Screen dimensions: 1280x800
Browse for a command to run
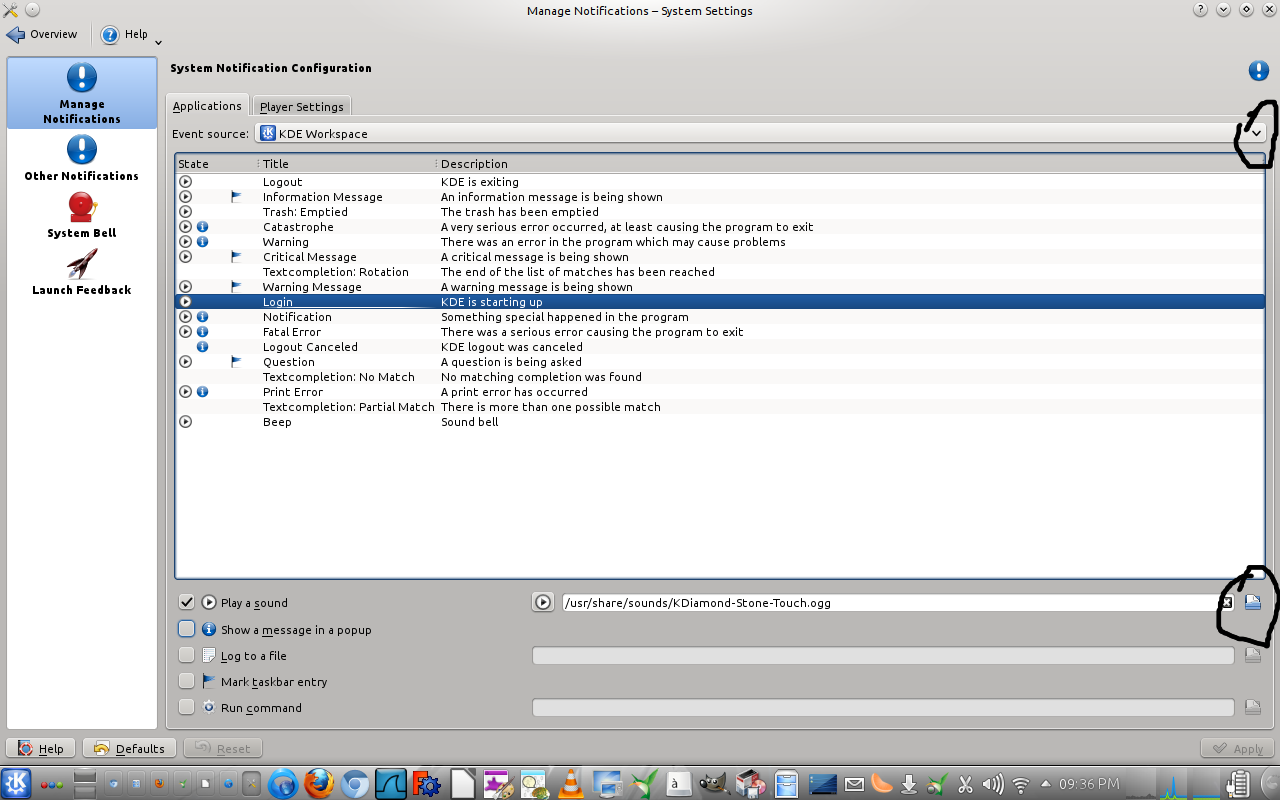tap(1252, 707)
